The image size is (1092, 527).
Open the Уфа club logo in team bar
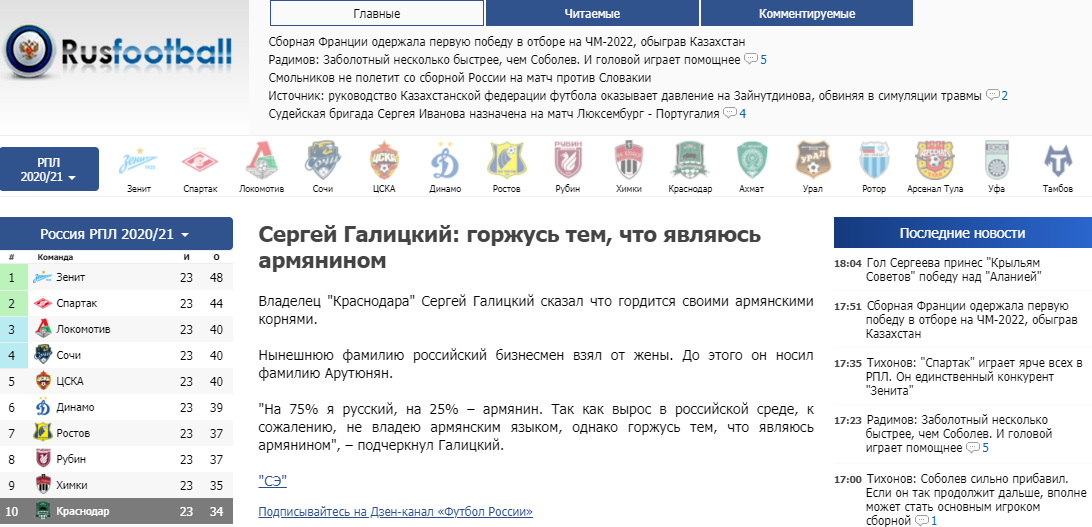(996, 161)
